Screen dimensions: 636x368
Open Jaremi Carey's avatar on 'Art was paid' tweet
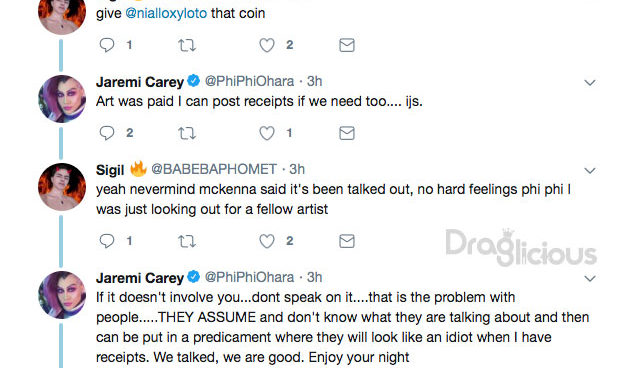62,99
